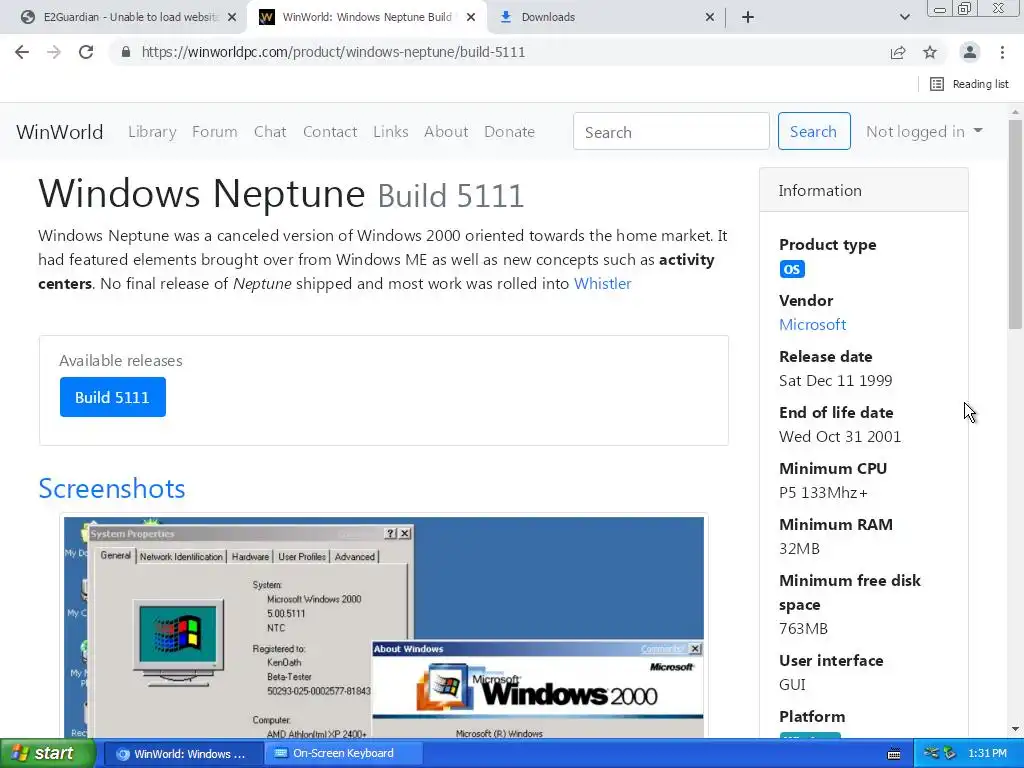Open the Contact nav link
Screen dimensions: 1024x768
[330, 132]
